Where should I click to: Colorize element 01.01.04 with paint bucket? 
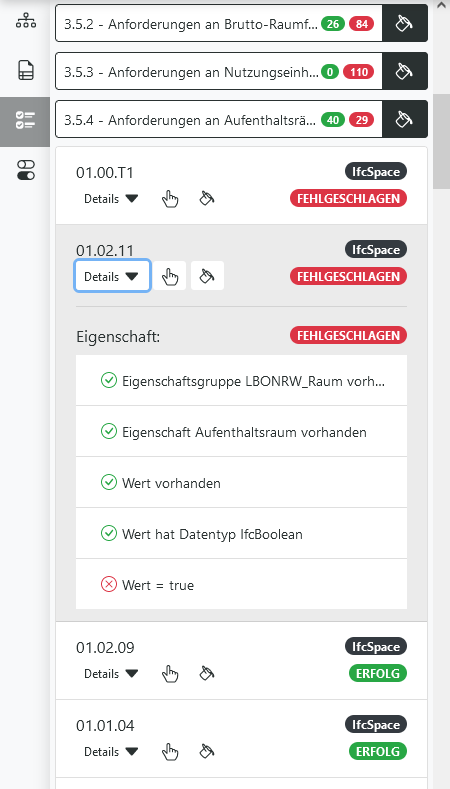[207, 751]
